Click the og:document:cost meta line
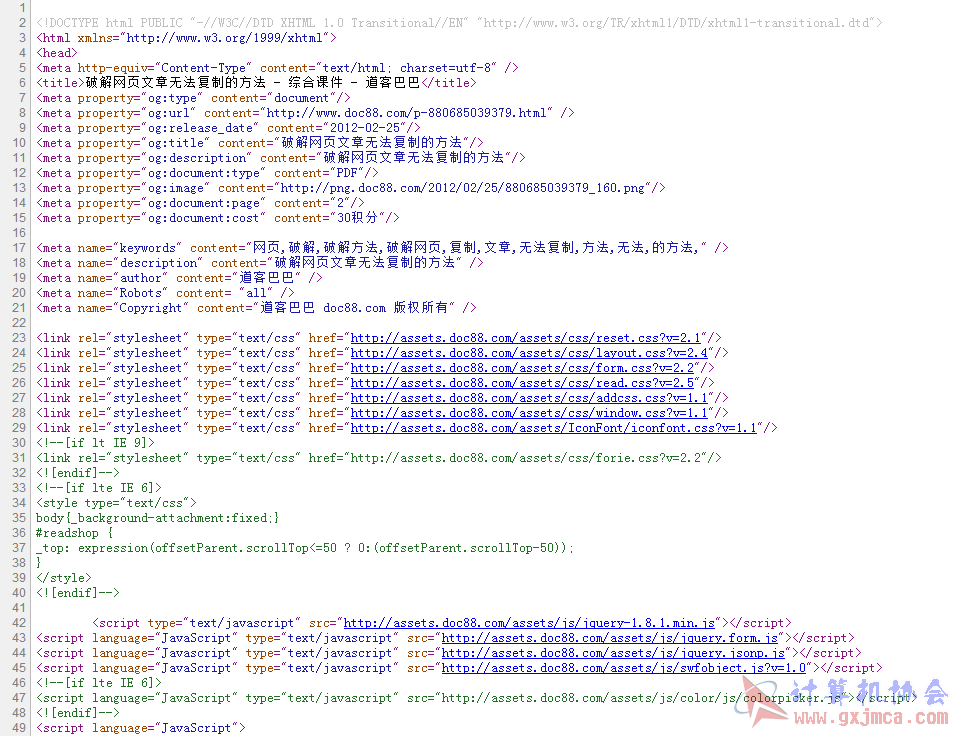This screenshot has height=736, width=964. pyautogui.click(x=218, y=218)
